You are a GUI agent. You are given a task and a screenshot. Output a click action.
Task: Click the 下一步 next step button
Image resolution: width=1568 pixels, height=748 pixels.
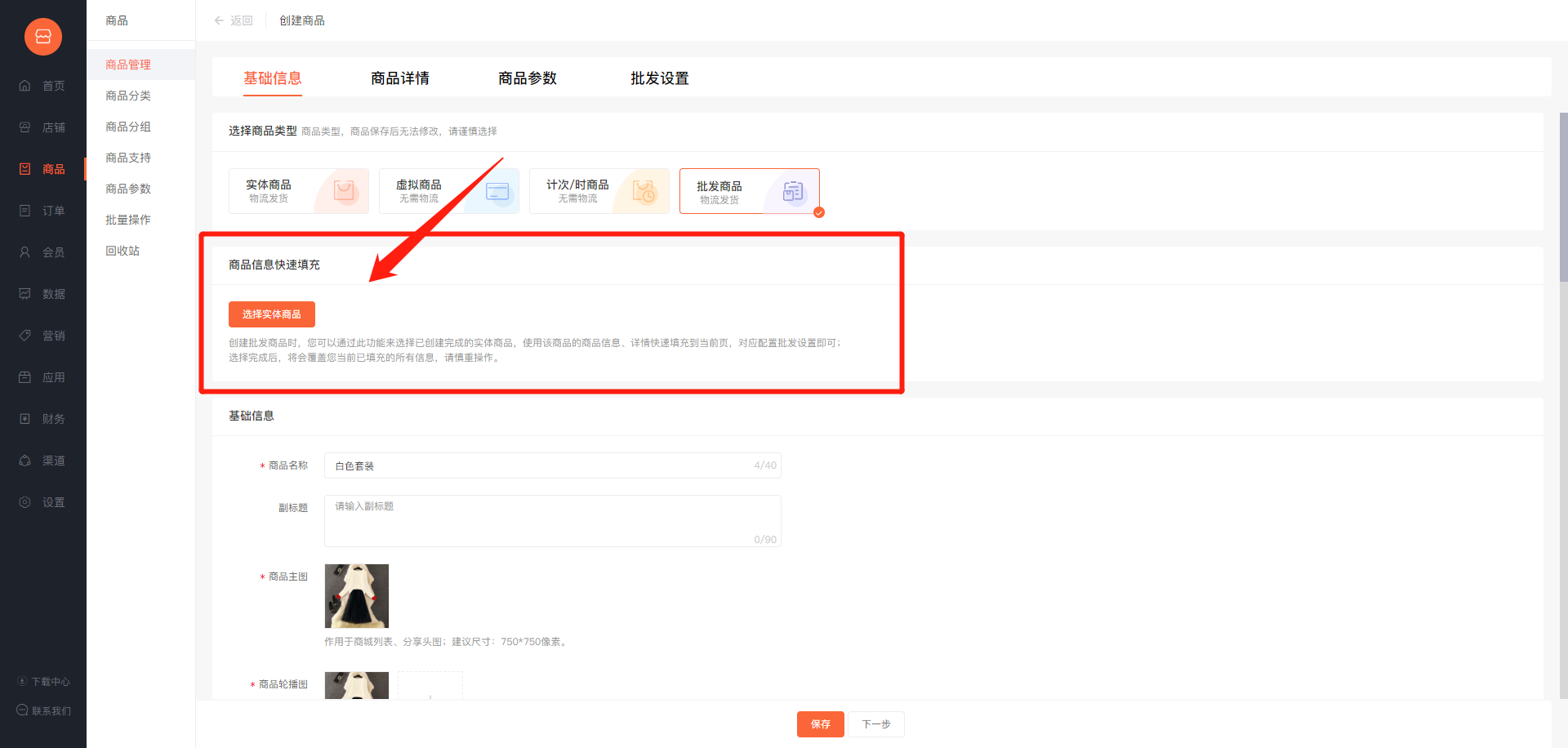(875, 724)
